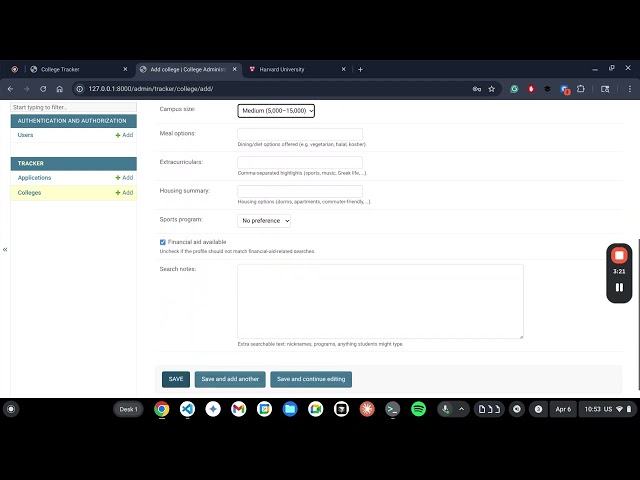Open the Terminal app in the shelf
The width and height of the screenshot is (640, 480).
point(393,409)
